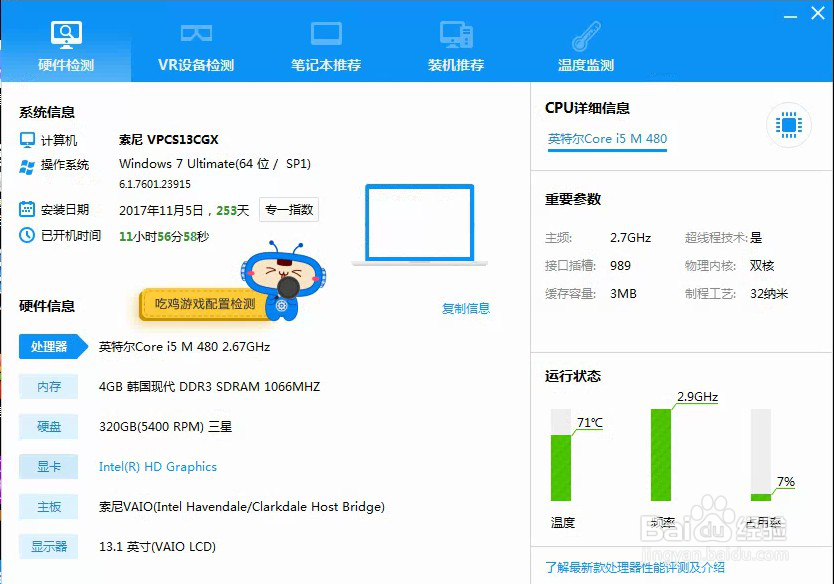The image size is (834, 584).
Task: Select the 显示器 monitor category
Action: click(48, 547)
